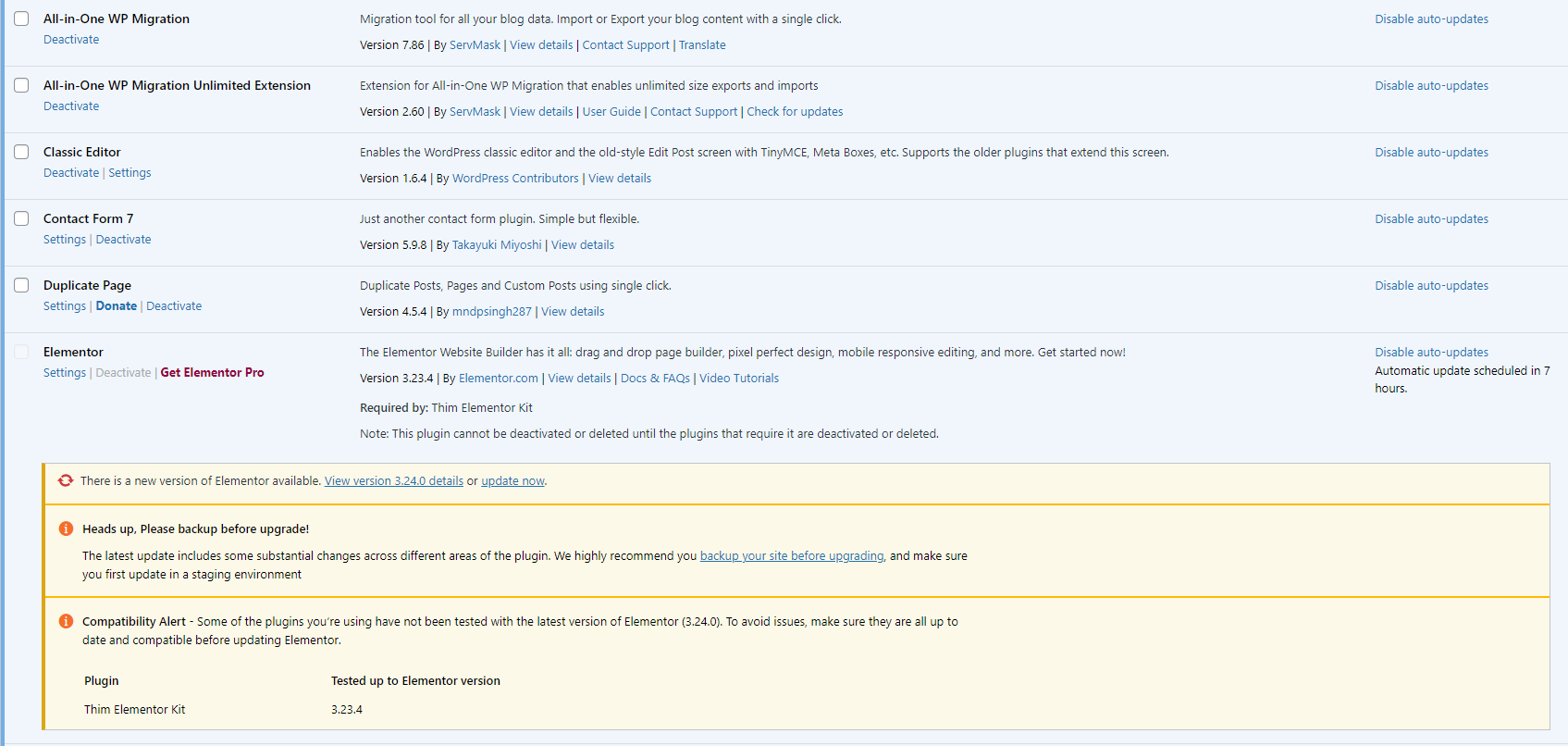The height and width of the screenshot is (746, 1568).
Task: View details of Contact Form 7
Action: (x=583, y=245)
